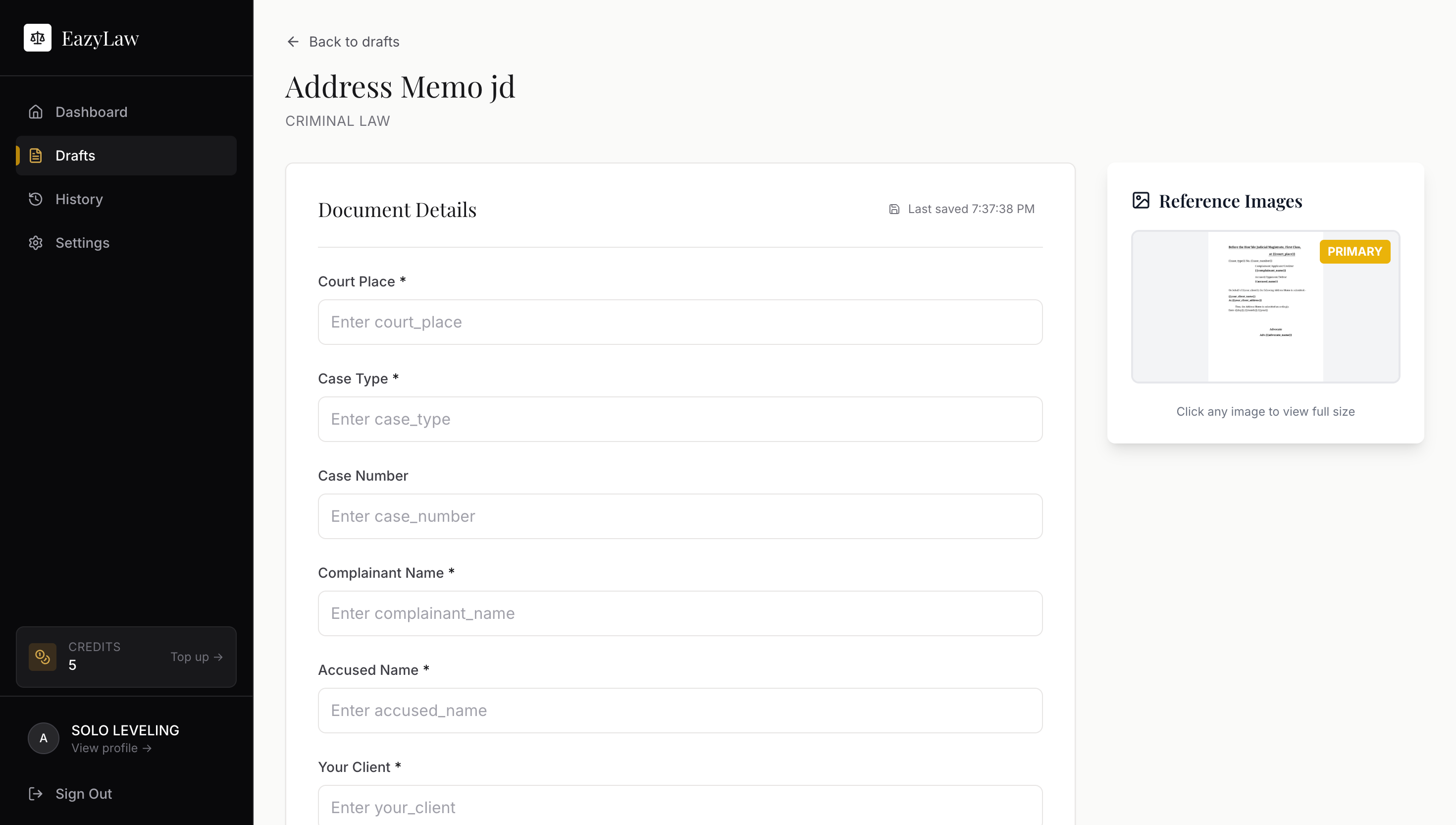Click the user avatar circle A
The image size is (1456, 825).
pos(44,738)
